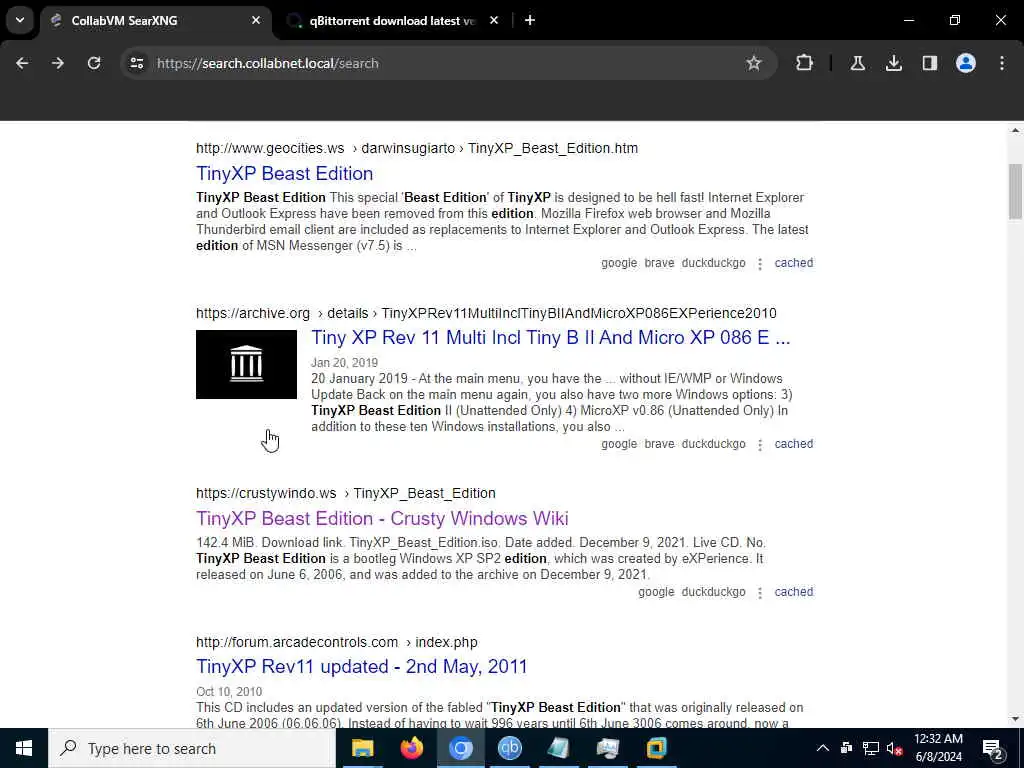Open the computer management taskbar icon
The width and height of the screenshot is (1024, 768).
pos(607,748)
